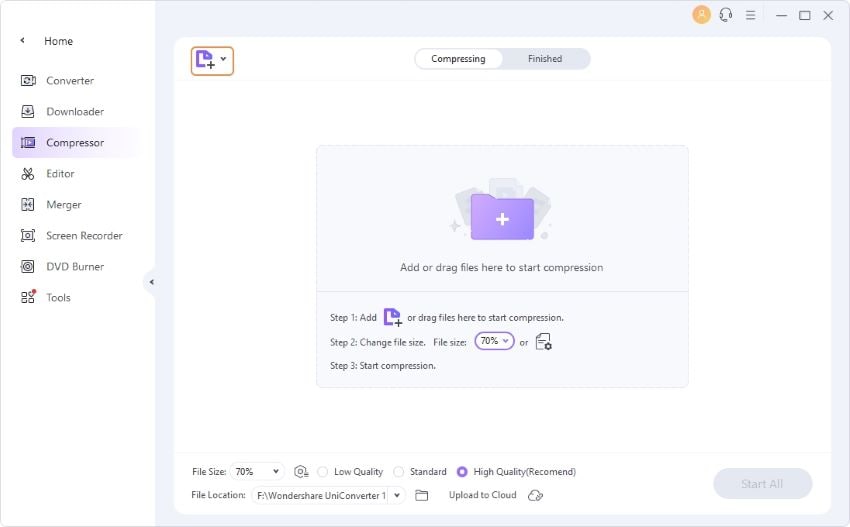Minimize the UniConverter window
This screenshot has height=527, width=850.
click(x=781, y=15)
